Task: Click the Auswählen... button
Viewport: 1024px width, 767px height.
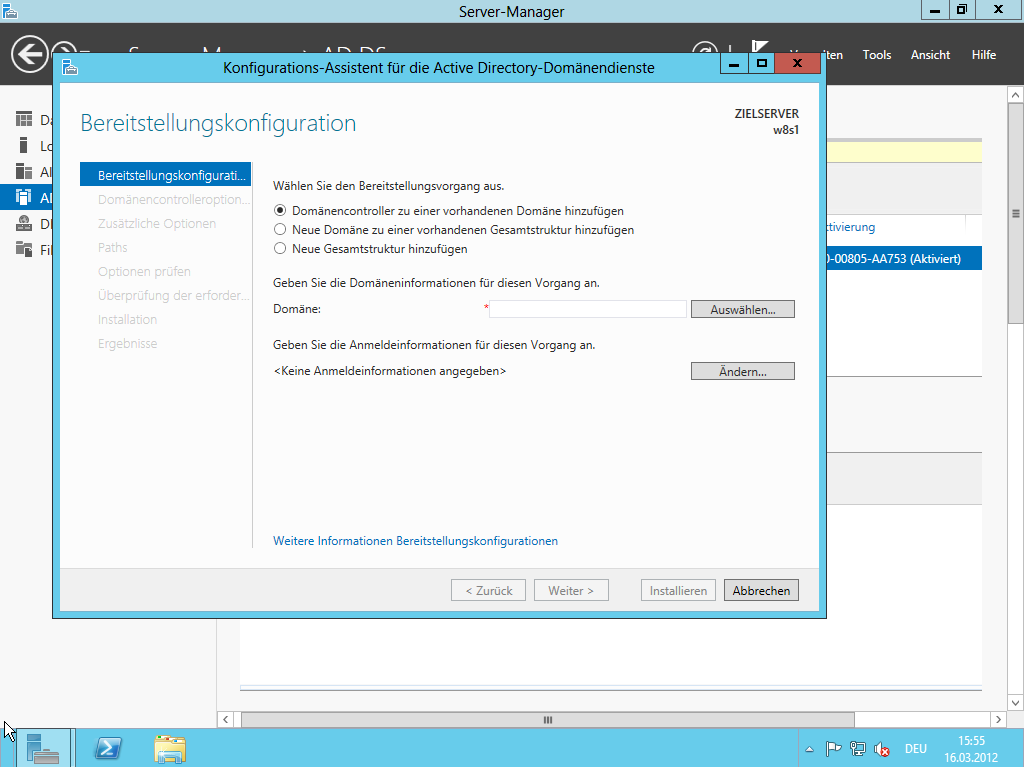Action: (742, 310)
